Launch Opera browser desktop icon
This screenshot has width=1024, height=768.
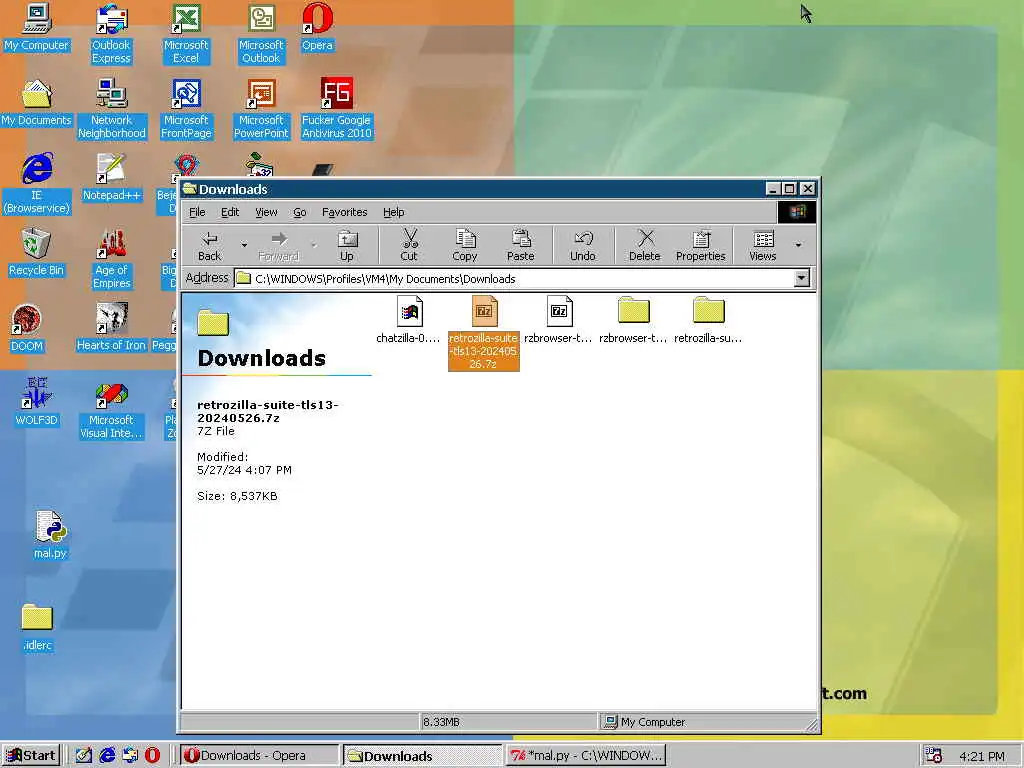coord(317,27)
